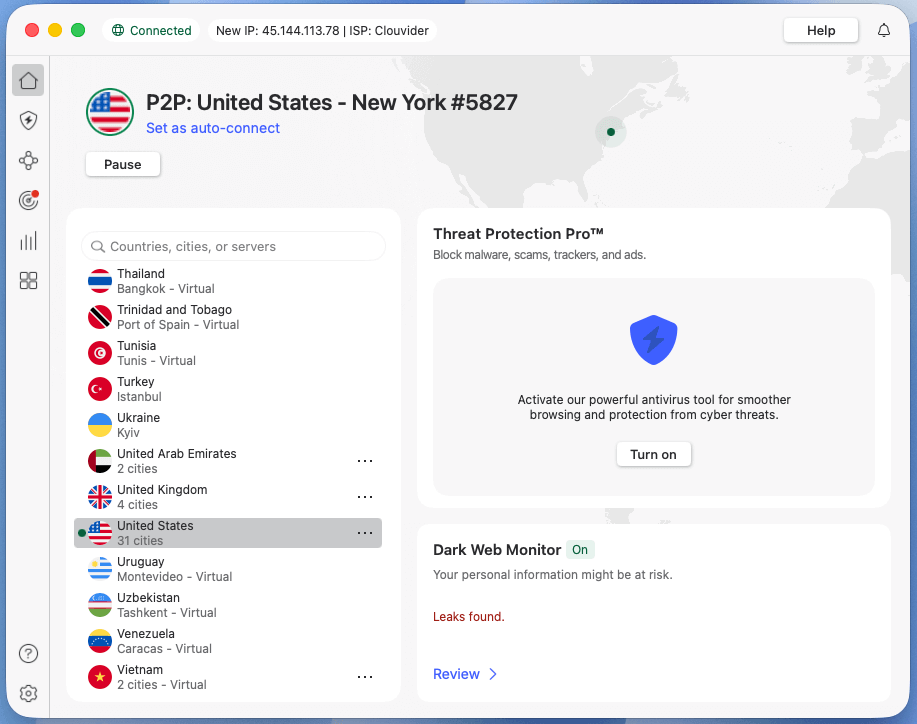Image resolution: width=917 pixels, height=724 pixels.
Task: Click the Vietnam flag icon
Action: pos(100,677)
